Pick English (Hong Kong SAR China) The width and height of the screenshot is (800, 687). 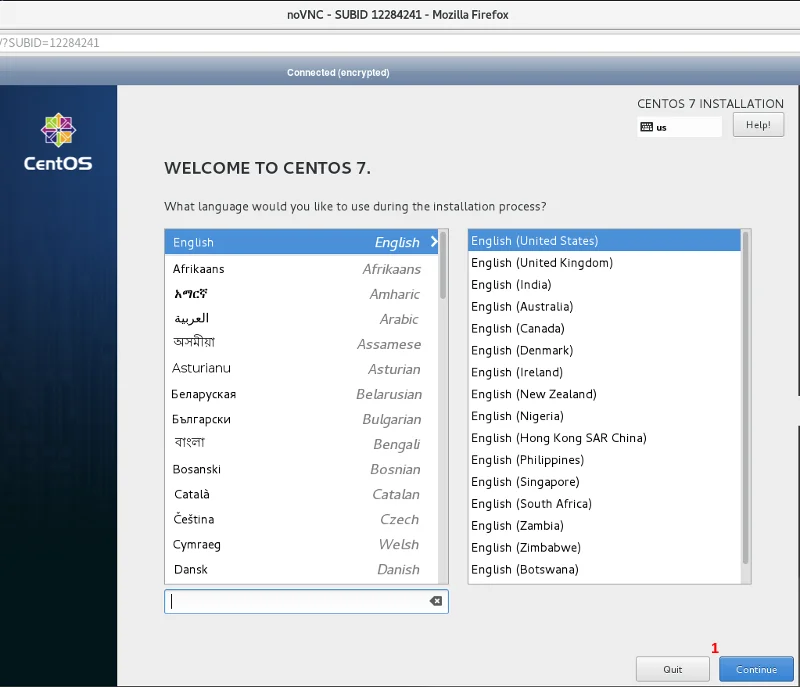click(x=558, y=438)
